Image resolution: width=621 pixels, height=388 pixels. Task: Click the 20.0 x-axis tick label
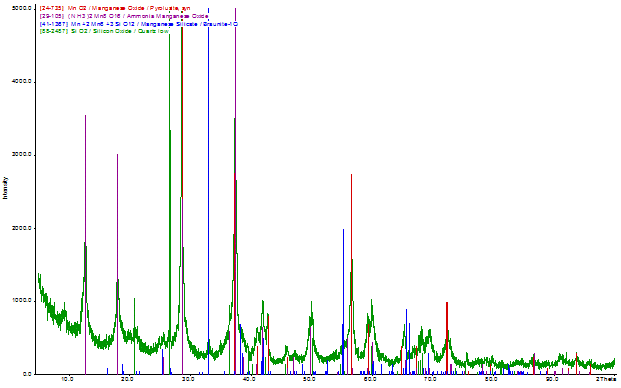[x=127, y=380]
